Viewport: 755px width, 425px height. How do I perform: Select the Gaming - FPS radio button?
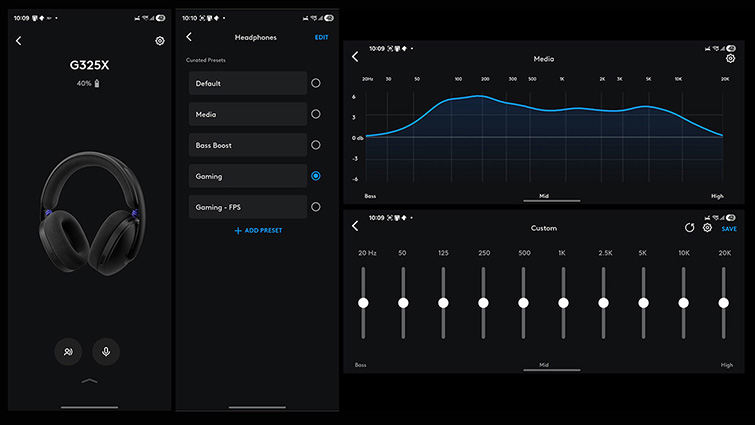click(x=316, y=207)
